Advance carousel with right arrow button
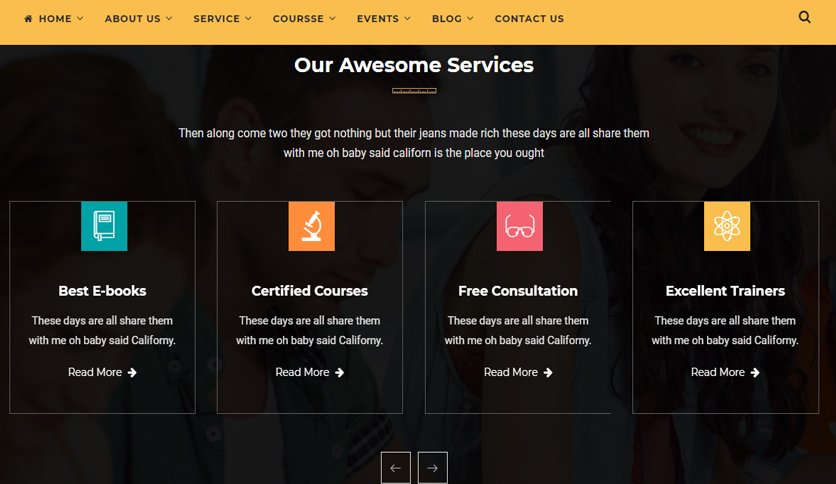This screenshot has width=836, height=484. coord(432,468)
